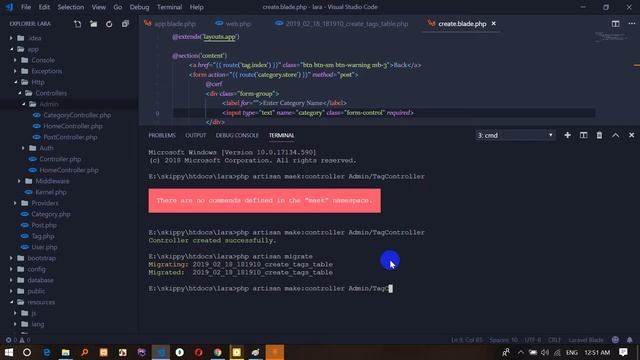This screenshot has width=640, height=360.
Task: Open the Go menu
Action: click(118, 7)
